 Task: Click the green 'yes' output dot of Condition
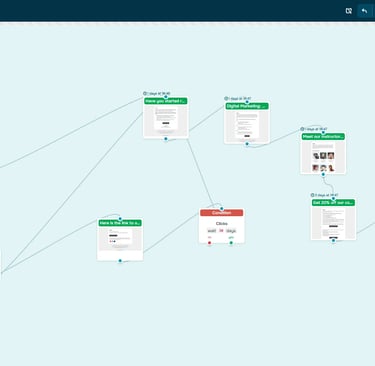[231, 243]
